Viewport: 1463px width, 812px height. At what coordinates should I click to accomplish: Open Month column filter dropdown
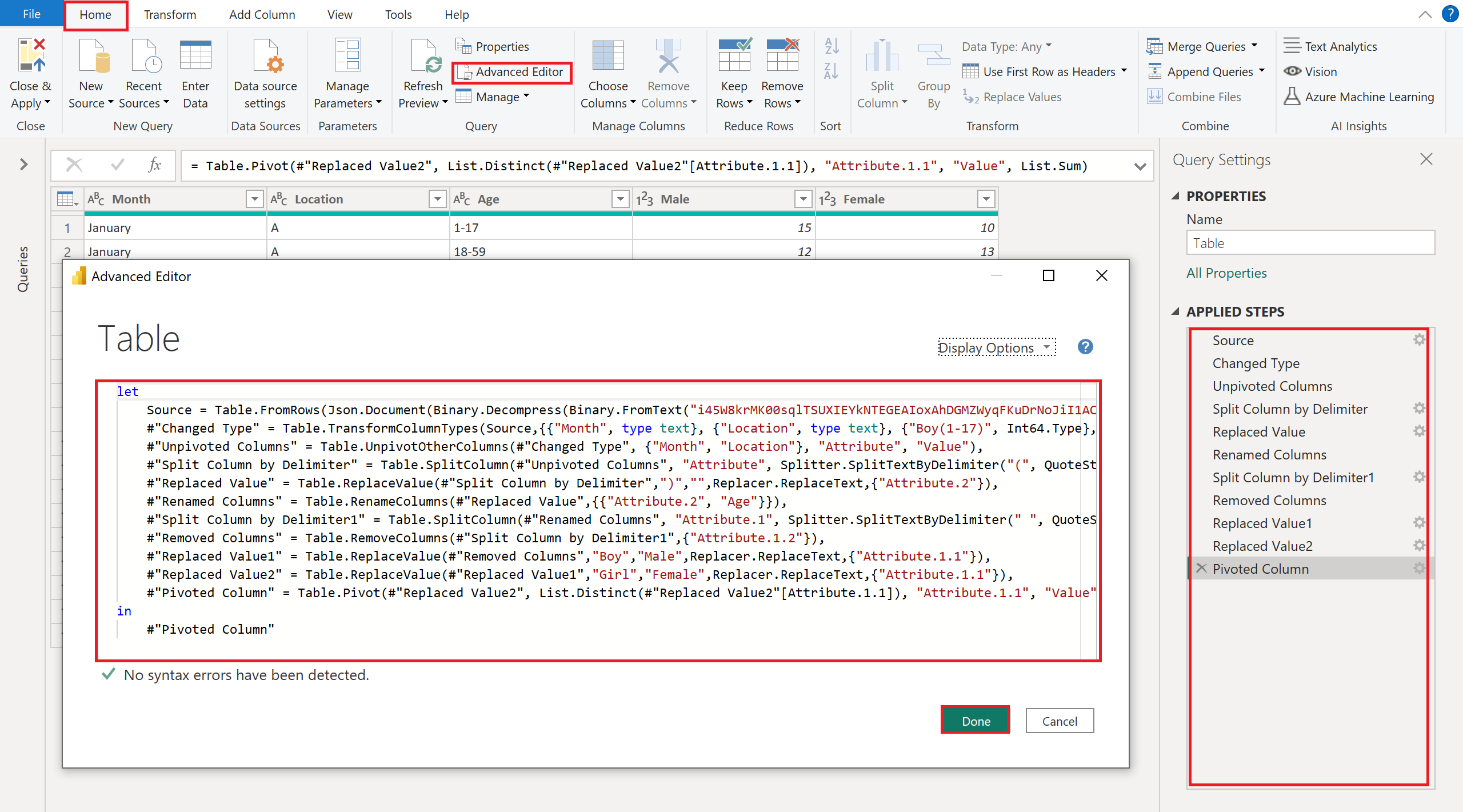click(x=254, y=199)
